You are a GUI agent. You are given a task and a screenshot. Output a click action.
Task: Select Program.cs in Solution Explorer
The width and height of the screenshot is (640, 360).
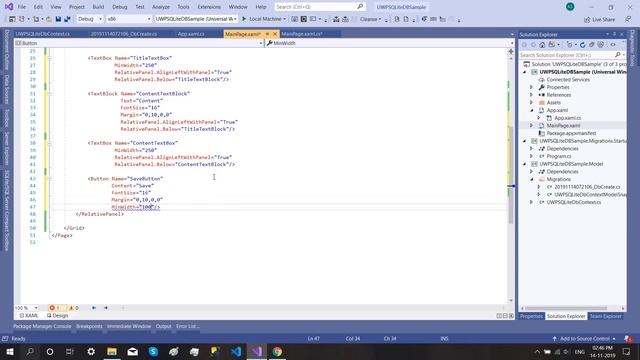pyautogui.click(x=559, y=156)
